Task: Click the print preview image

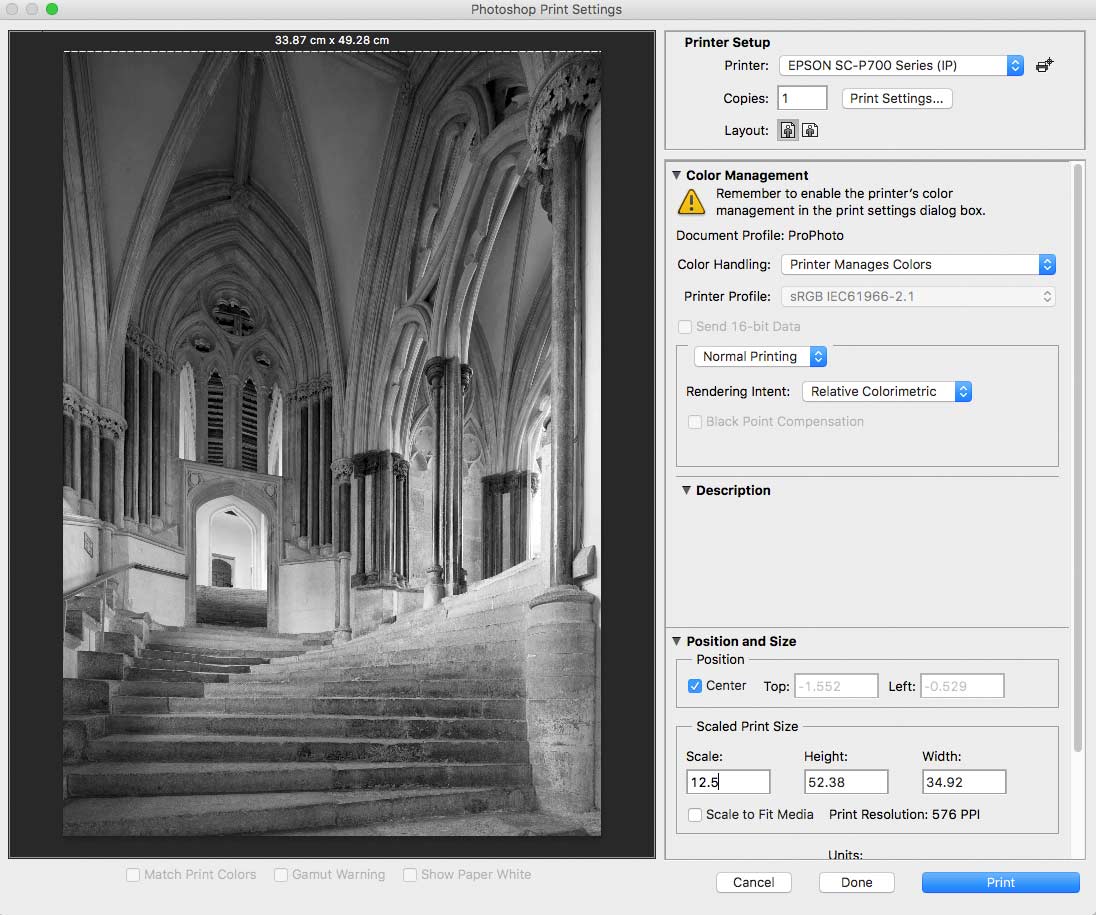Action: pyautogui.click(x=332, y=444)
